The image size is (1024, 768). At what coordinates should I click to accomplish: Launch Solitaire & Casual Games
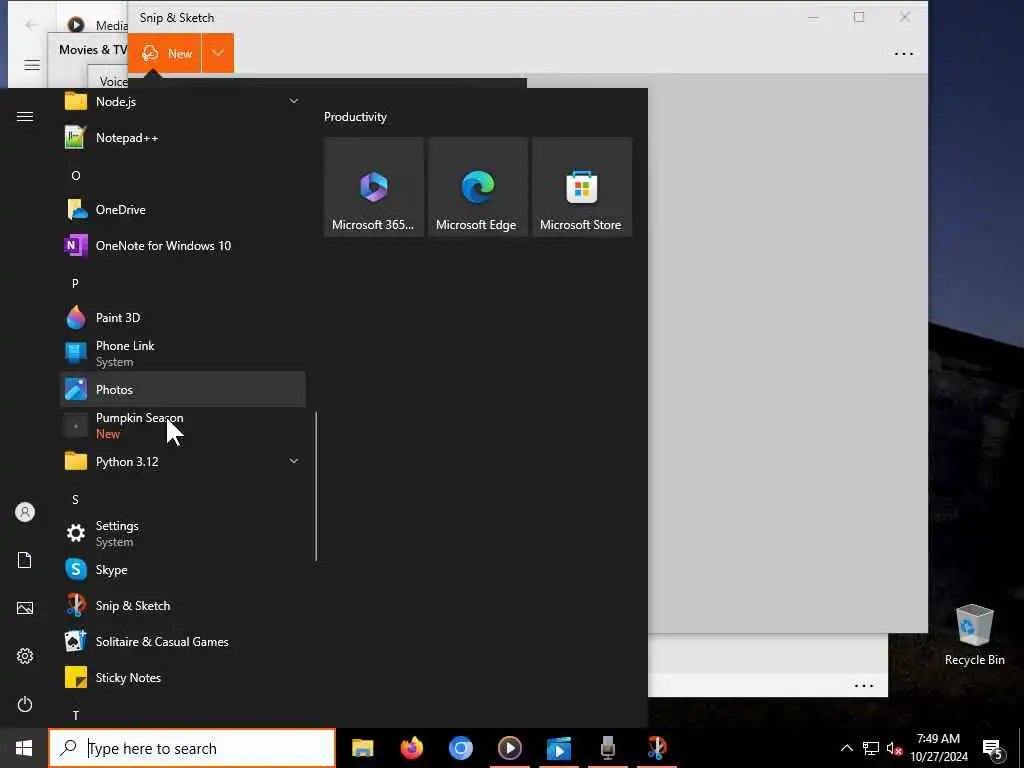tap(182, 641)
